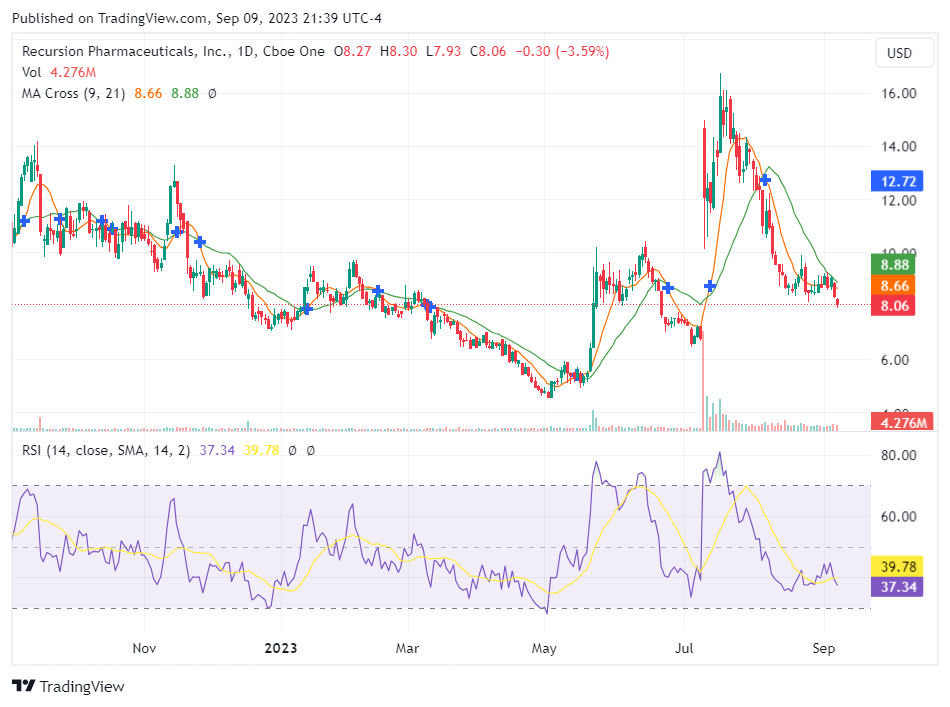Click the Jul label on the time axis
The height and width of the screenshot is (707, 950).
[x=684, y=649]
